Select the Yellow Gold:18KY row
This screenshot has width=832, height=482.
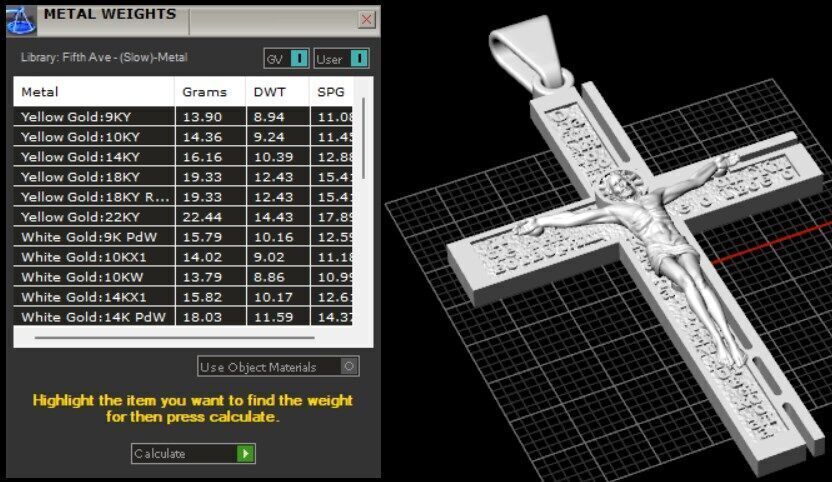[x=183, y=177]
